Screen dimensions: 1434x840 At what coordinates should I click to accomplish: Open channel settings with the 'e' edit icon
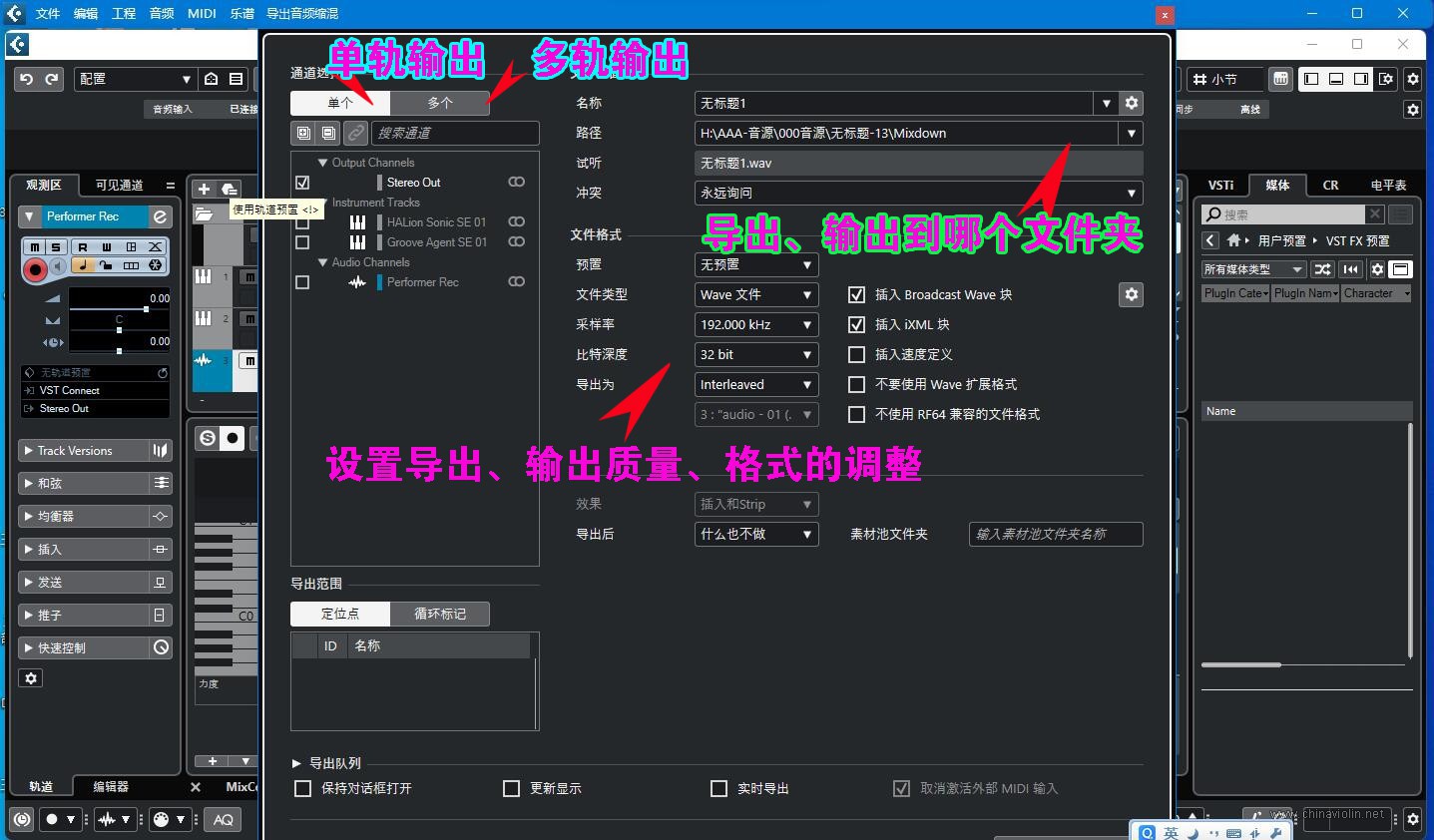click(x=160, y=216)
